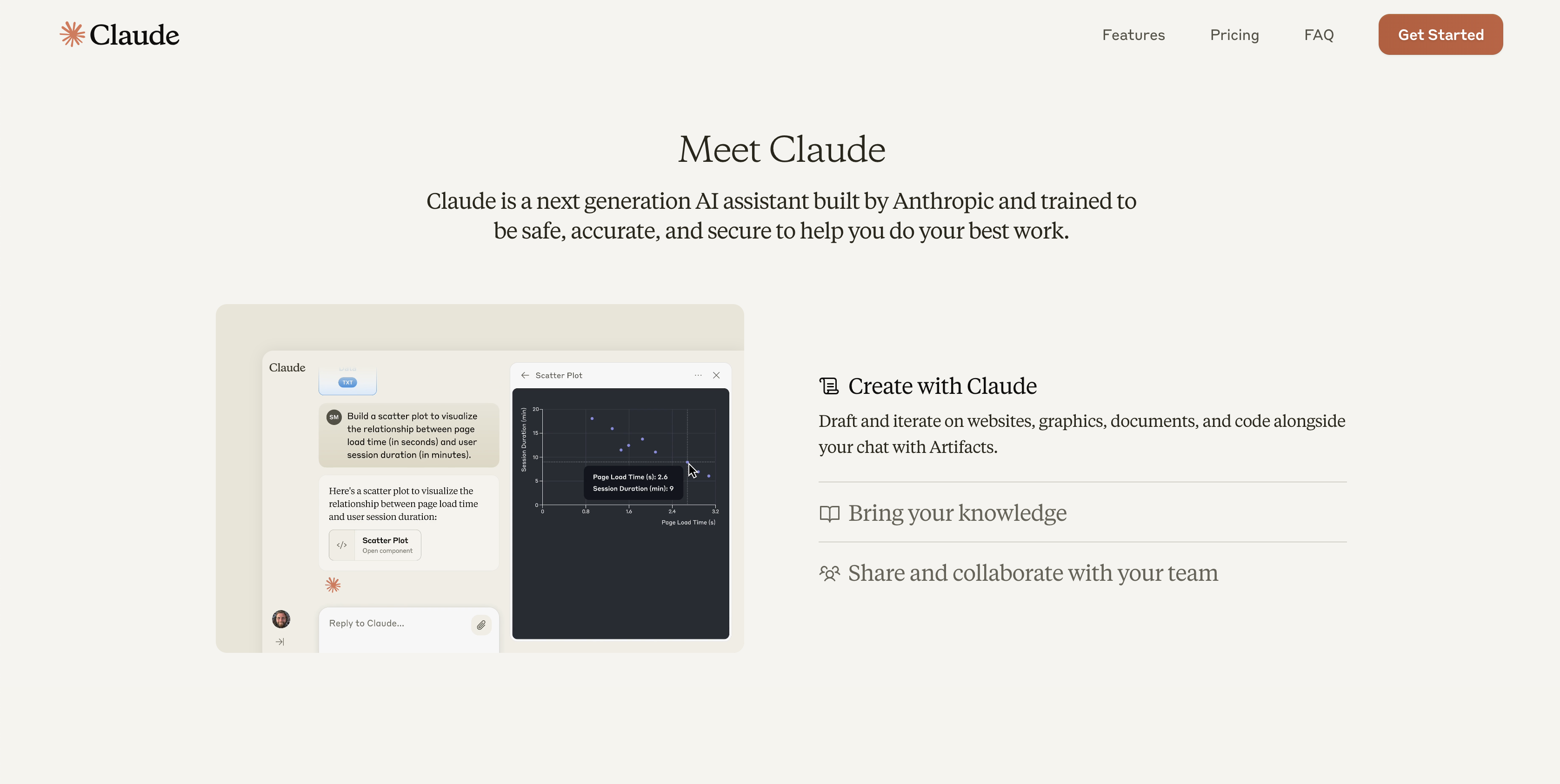Click the Get Started button
Viewport: 1560px width, 784px height.
coord(1441,34)
